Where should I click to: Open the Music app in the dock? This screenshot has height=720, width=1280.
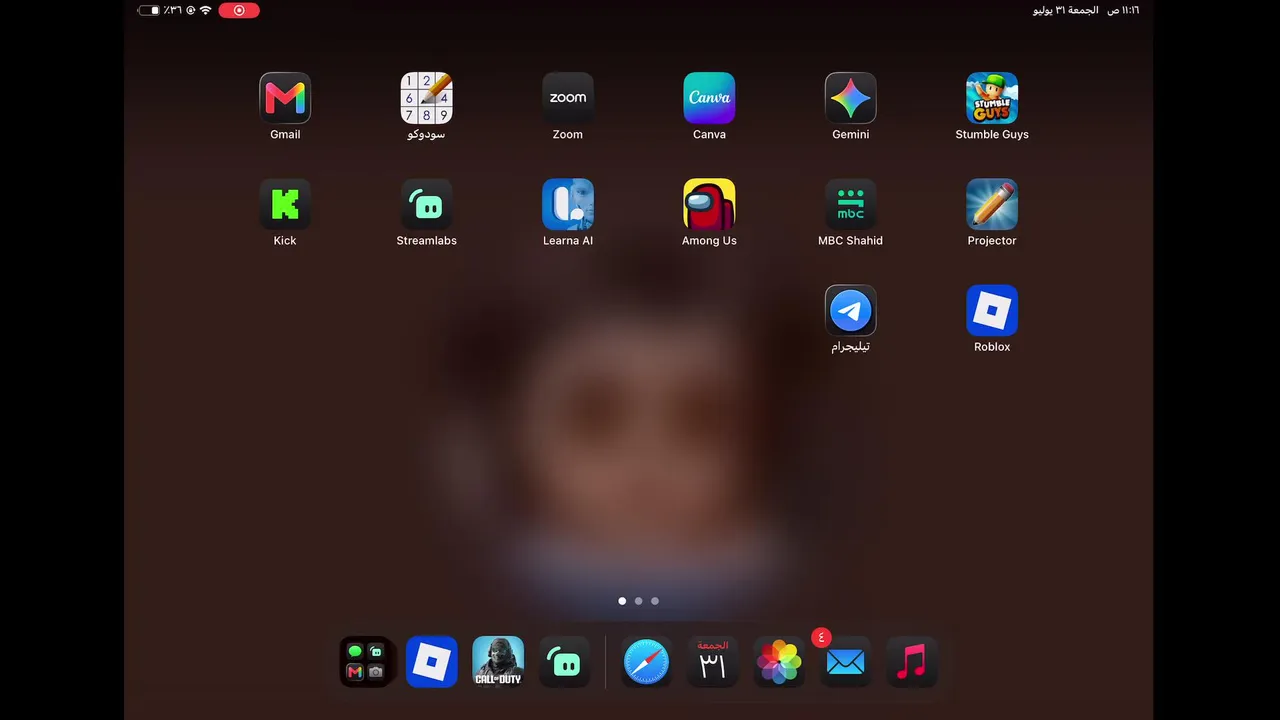click(x=911, y=662)
